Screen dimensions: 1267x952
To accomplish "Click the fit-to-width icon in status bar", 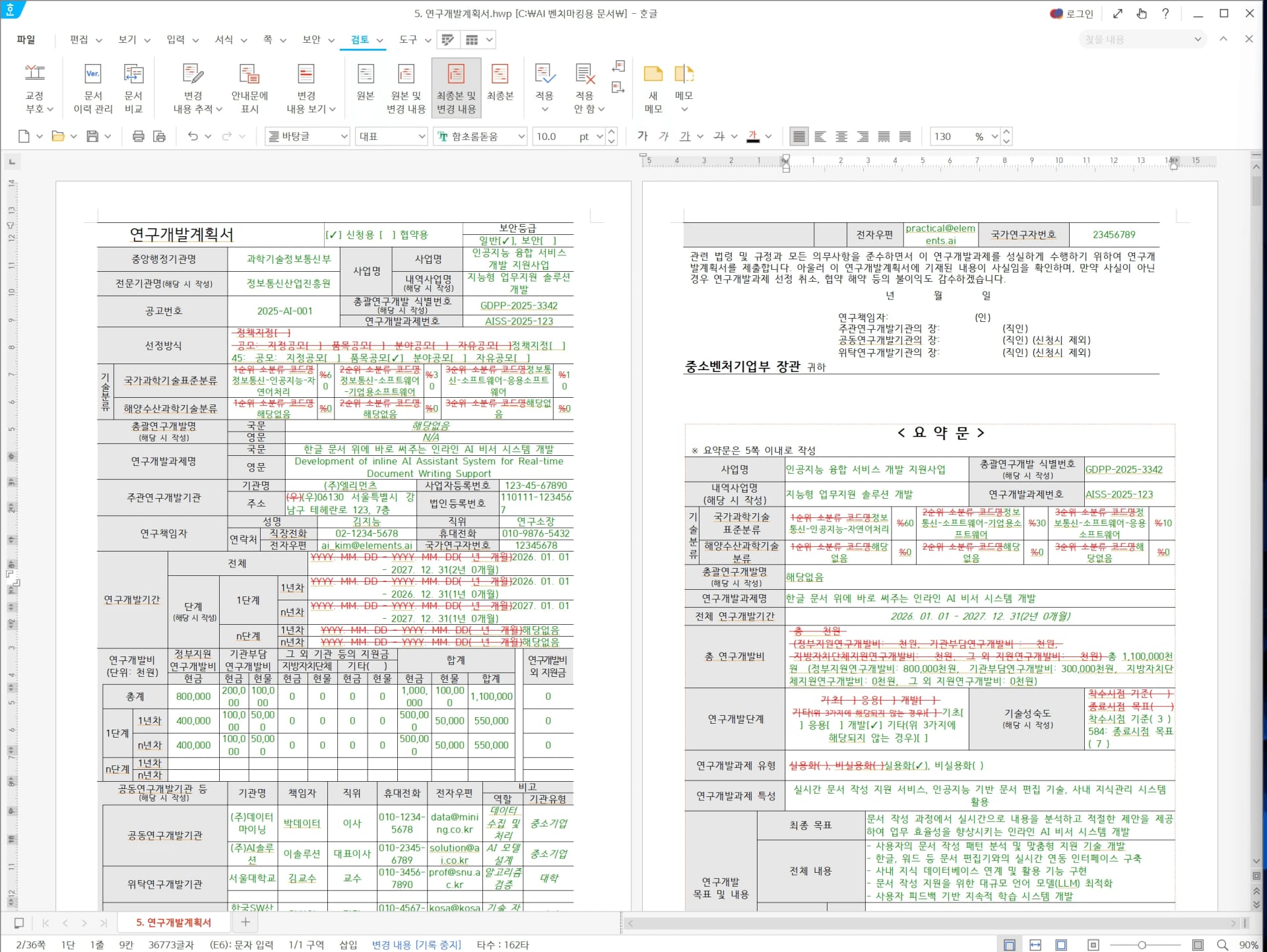I will pyautogui.click(x=1035, y=945).
